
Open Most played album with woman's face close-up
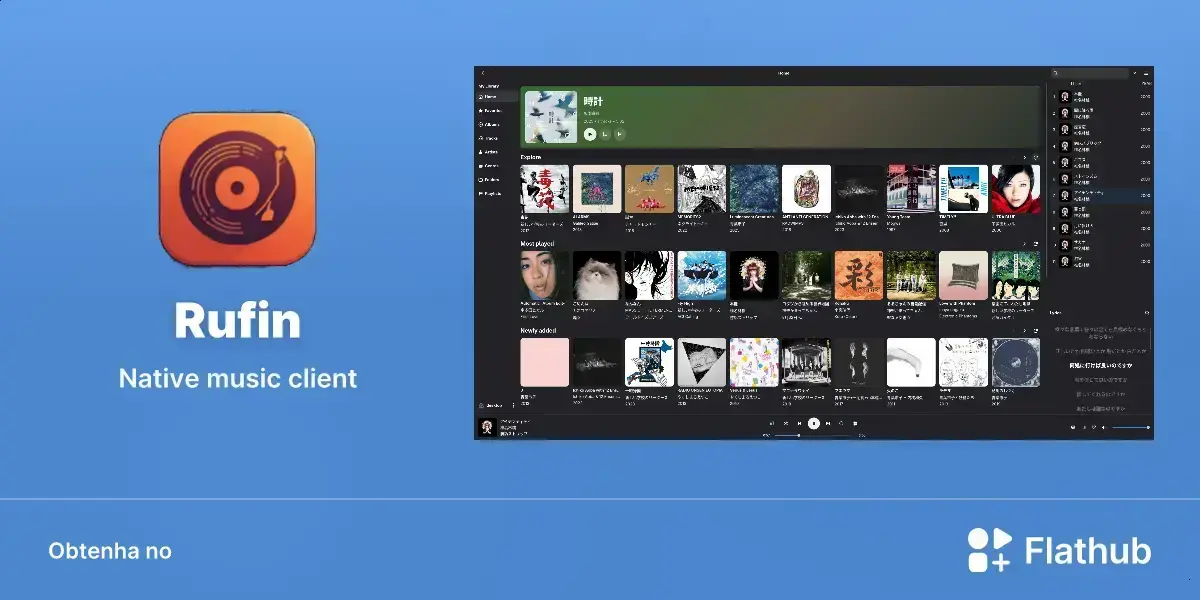point(545,275)
